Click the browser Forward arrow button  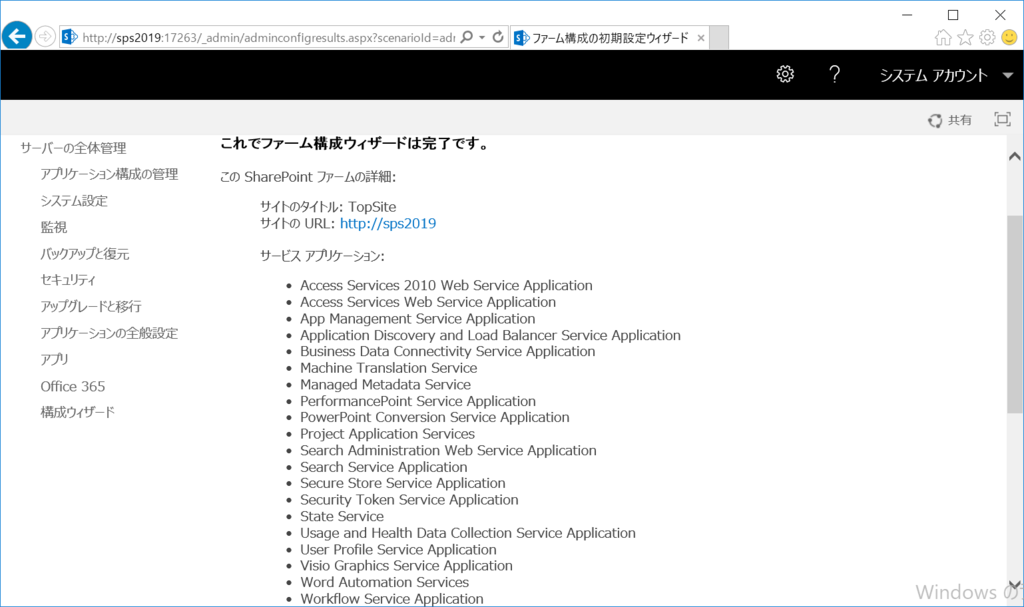[44, 37]
